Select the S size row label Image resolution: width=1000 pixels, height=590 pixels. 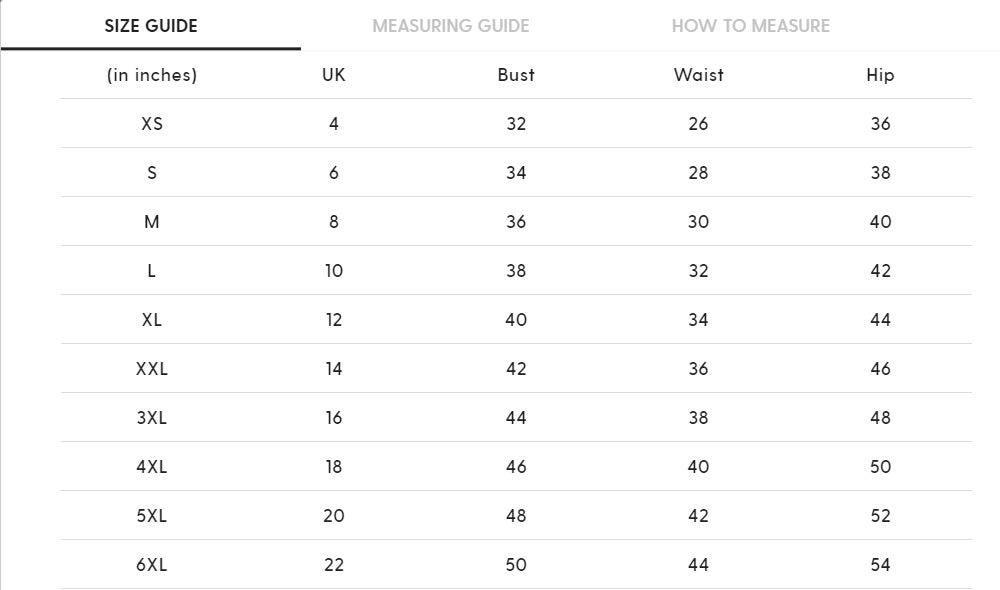tap(152, 173)
